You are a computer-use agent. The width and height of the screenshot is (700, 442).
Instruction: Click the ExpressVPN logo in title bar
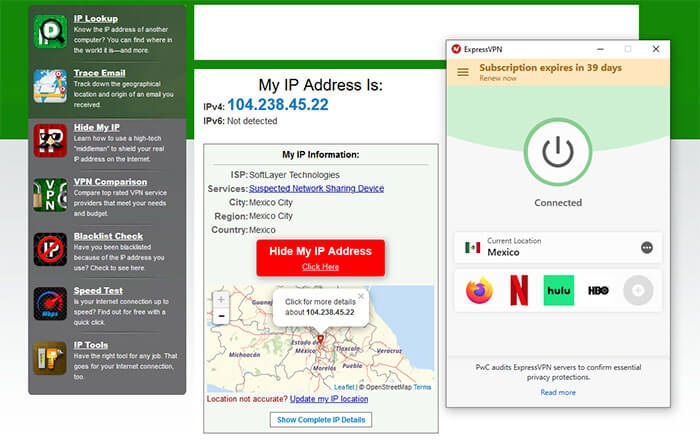tap(456, 49)
